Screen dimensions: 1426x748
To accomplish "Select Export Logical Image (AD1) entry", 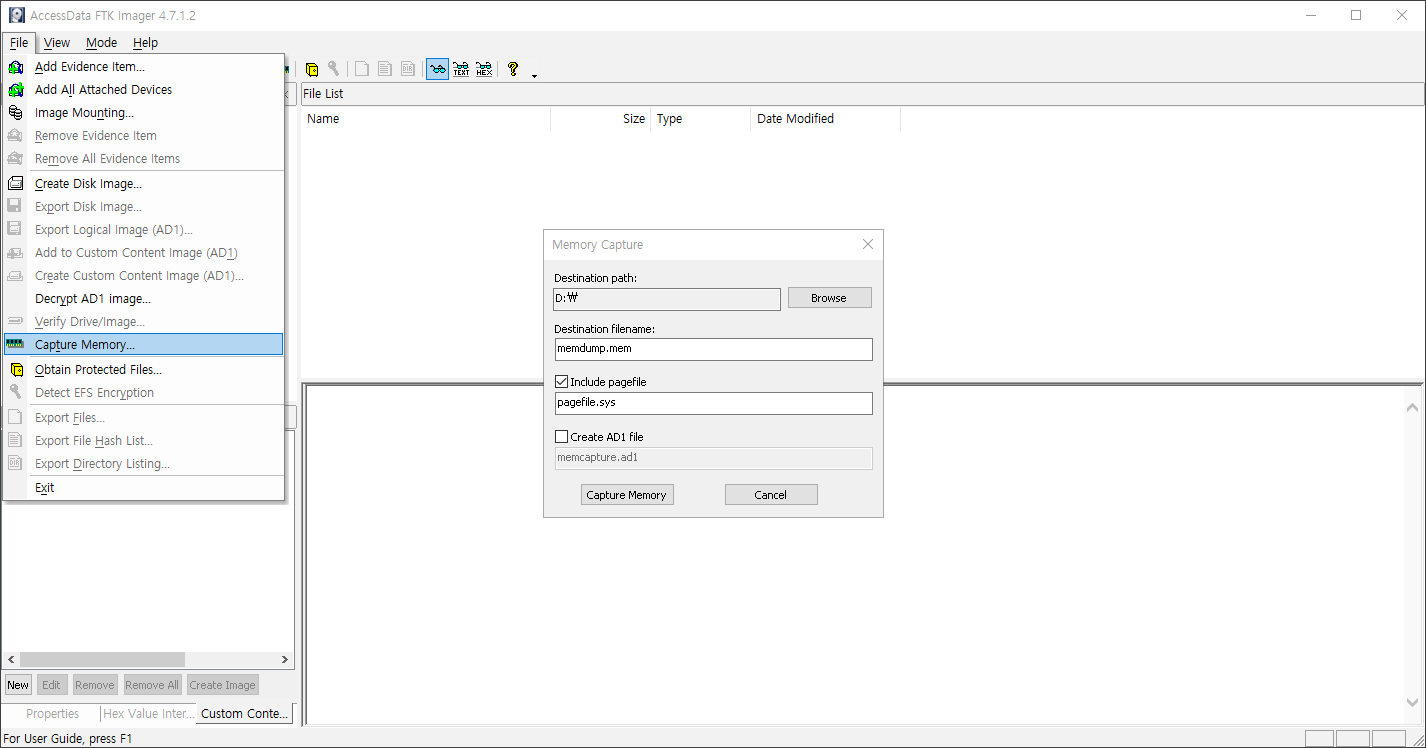I will (144, 230).
